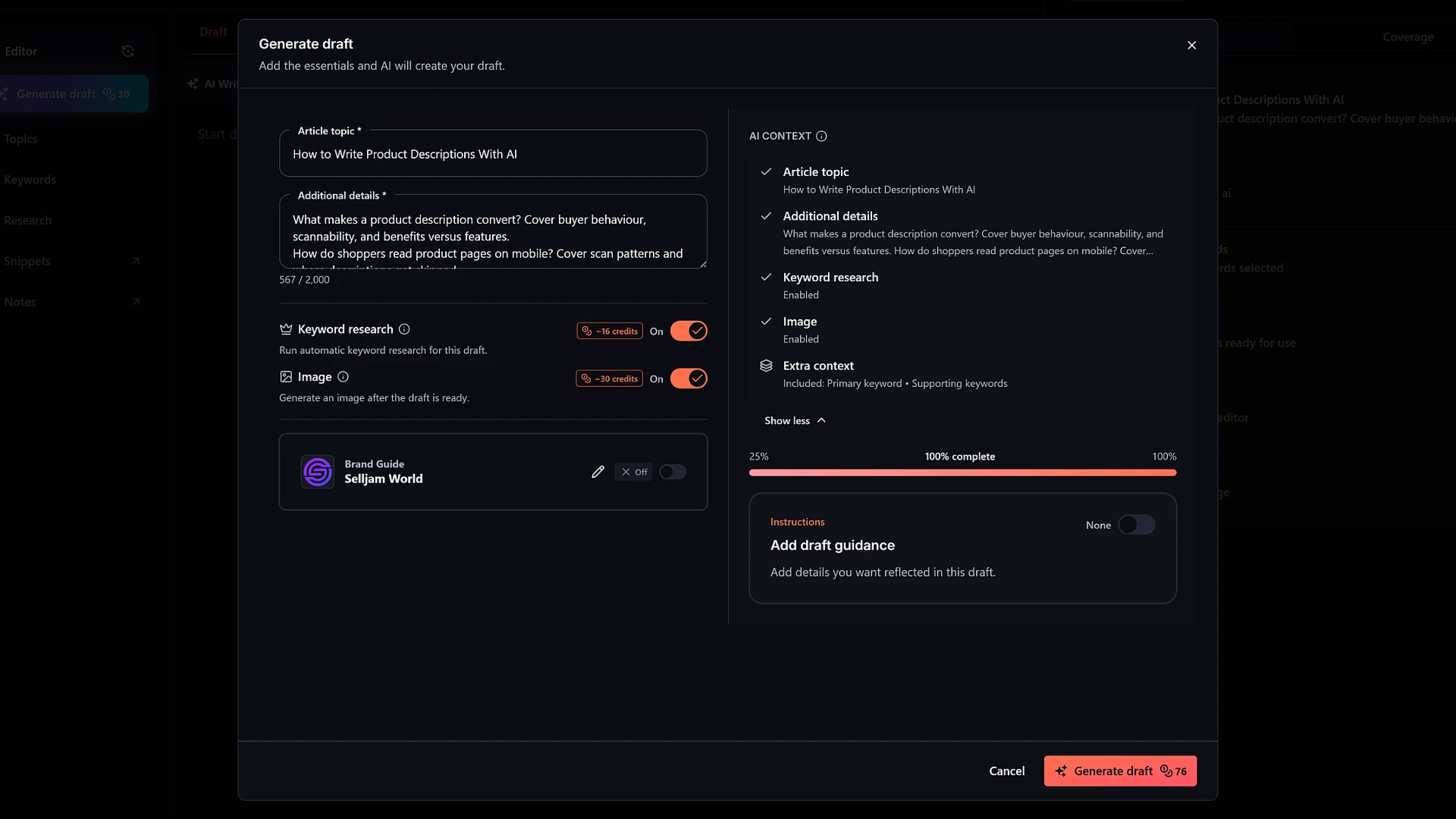Click the Article topic input field
1456x819 pixels.
493,154
